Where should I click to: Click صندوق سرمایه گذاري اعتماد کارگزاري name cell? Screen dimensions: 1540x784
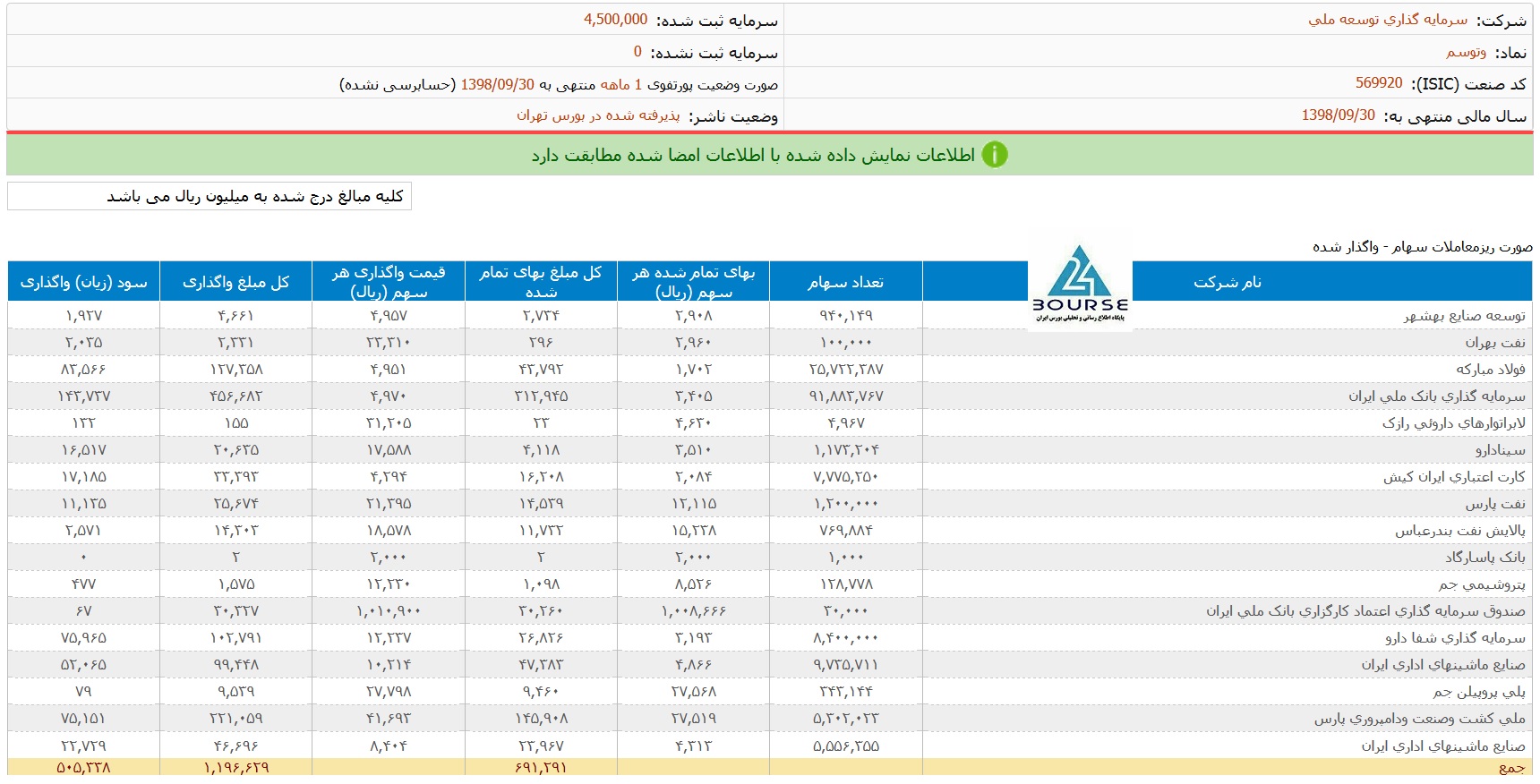tap(1365, 611)
